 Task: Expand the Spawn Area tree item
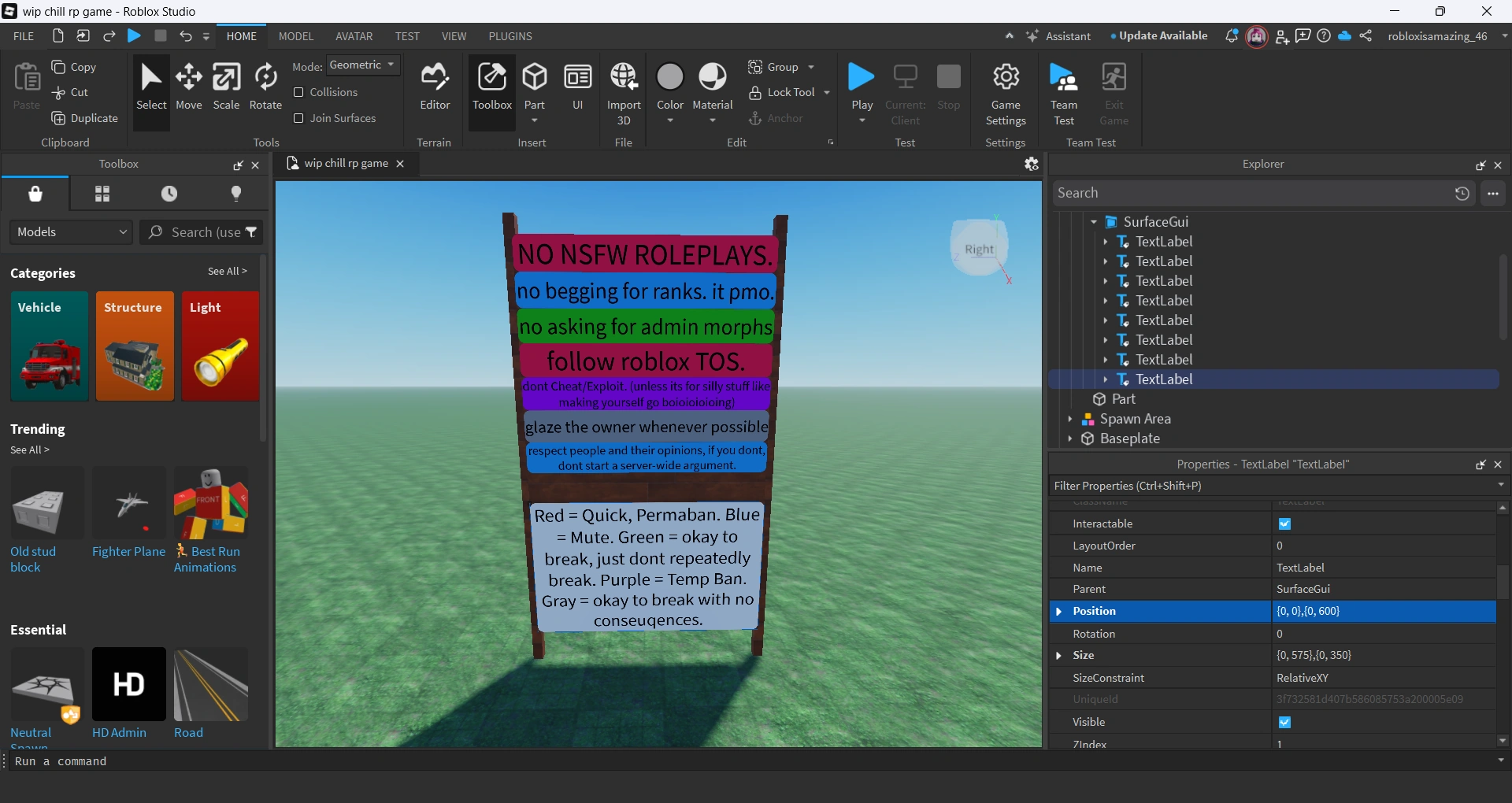[1069, 419]
